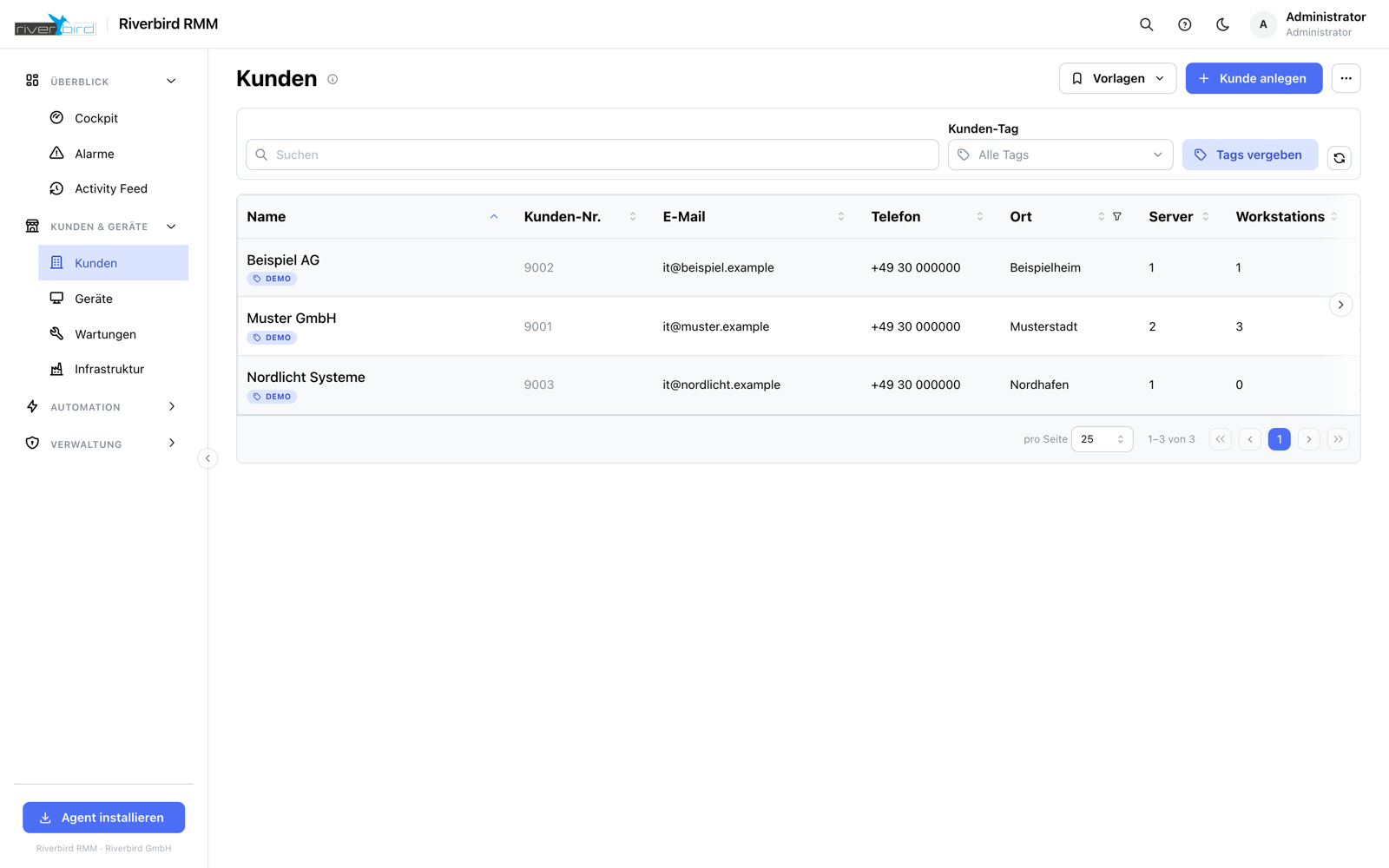1389x868 pixels.
Task: Open Alarme in the sidebar
Action: pos(114,154)
